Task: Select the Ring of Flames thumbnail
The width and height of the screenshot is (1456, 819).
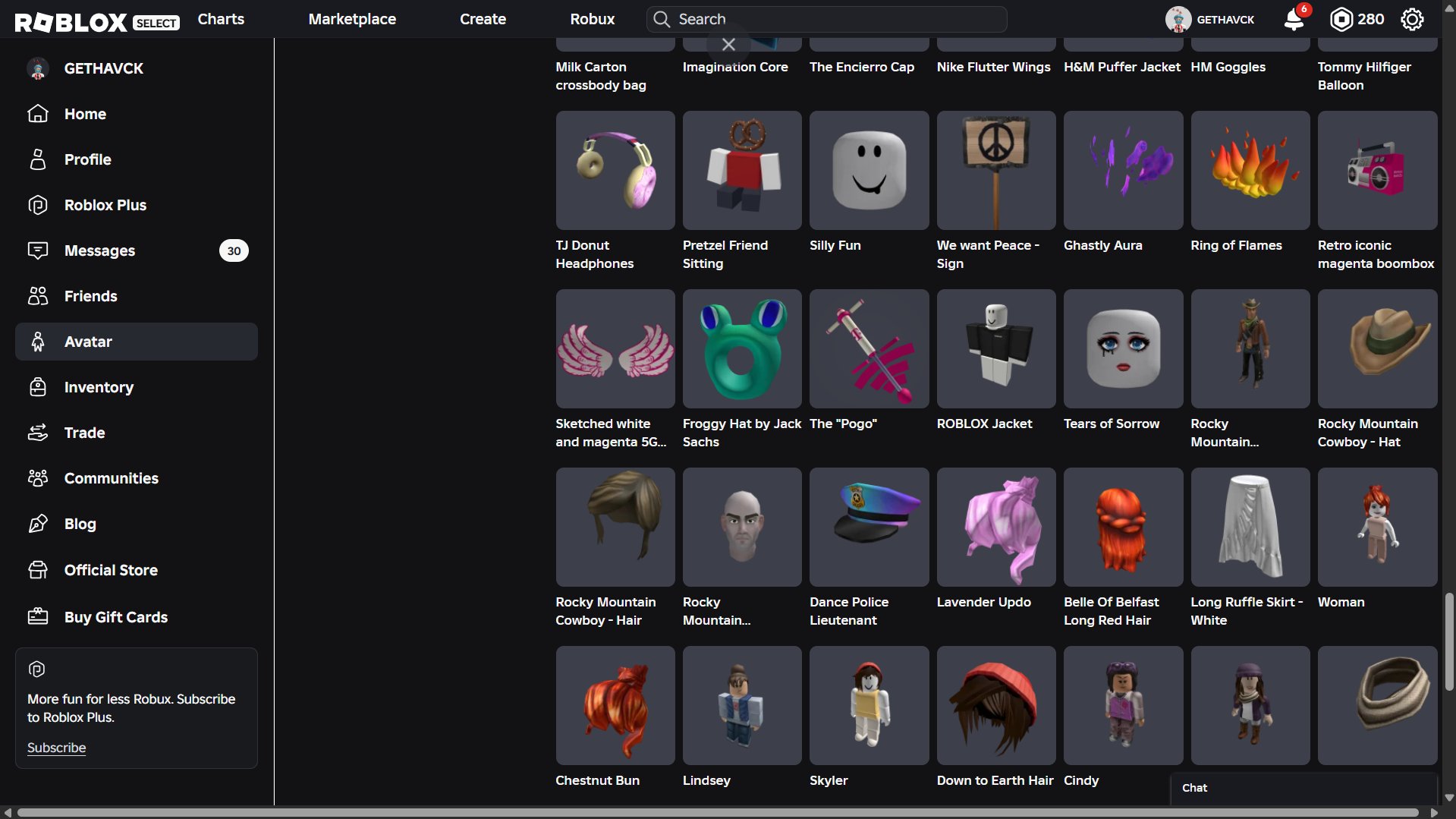Action: pos(1250,171)
